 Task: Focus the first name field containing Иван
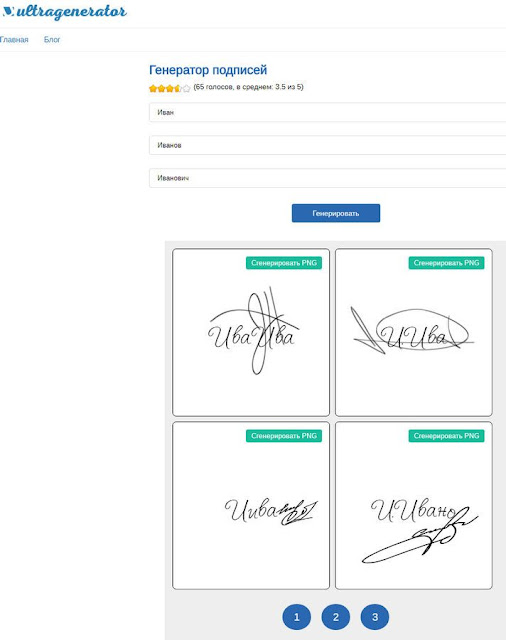click(327, 112)
